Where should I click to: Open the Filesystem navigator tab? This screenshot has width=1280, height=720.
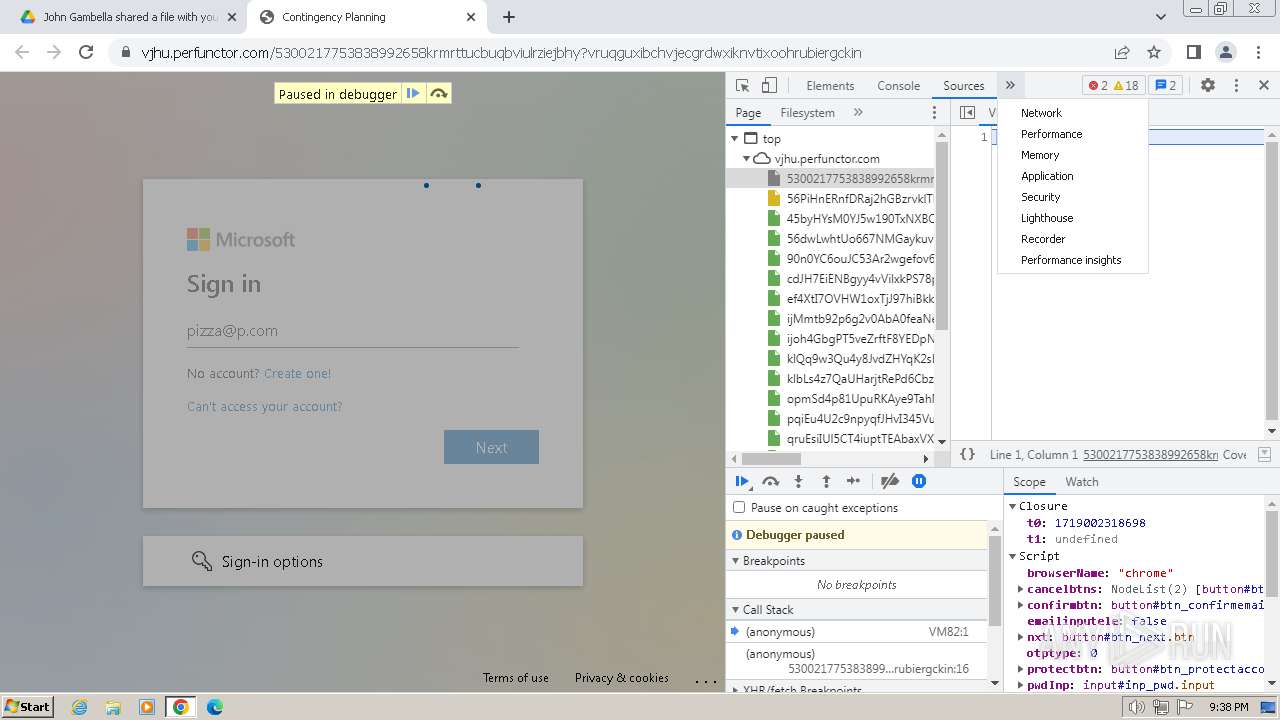click(807, 113)
